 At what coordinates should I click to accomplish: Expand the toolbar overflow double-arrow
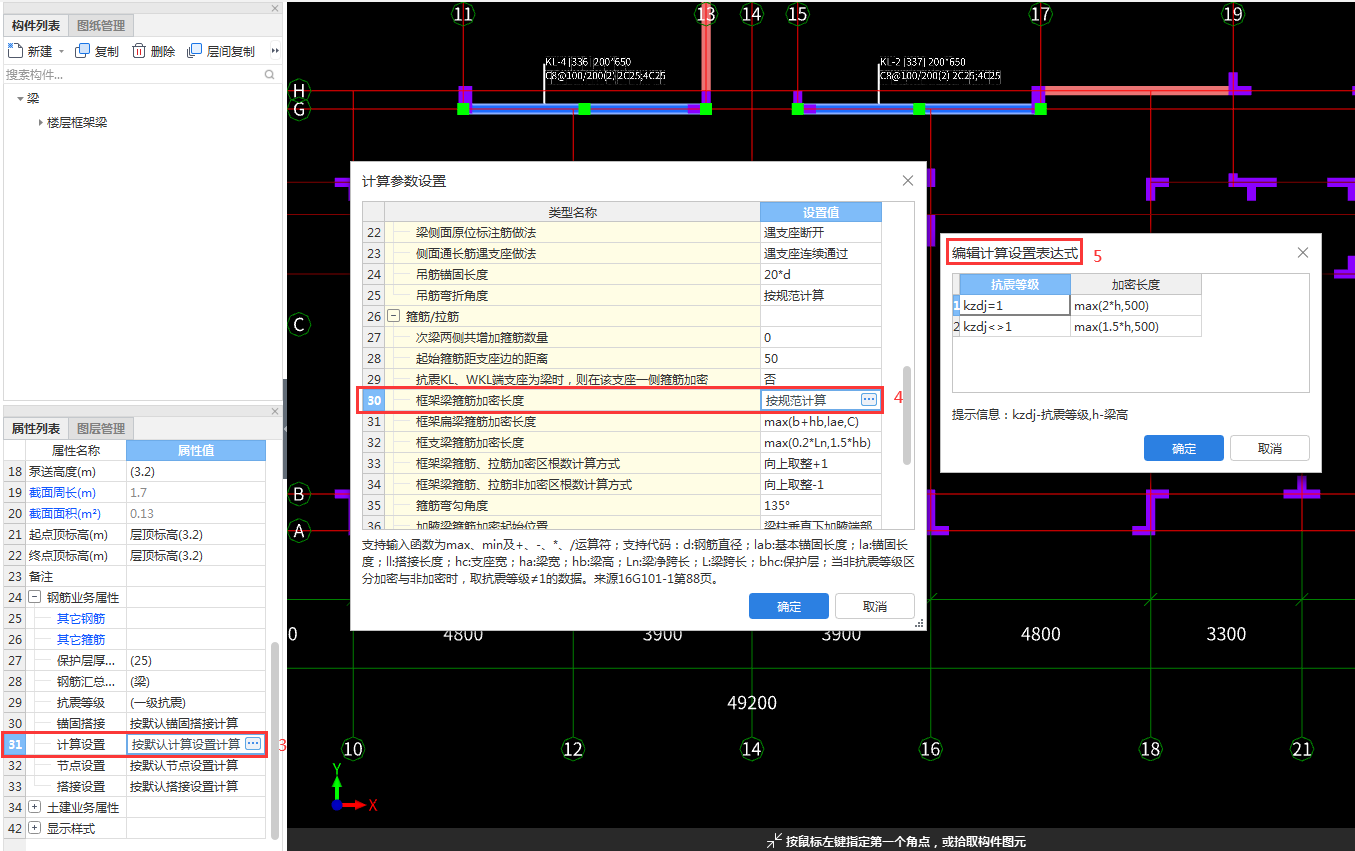(275, 51)
